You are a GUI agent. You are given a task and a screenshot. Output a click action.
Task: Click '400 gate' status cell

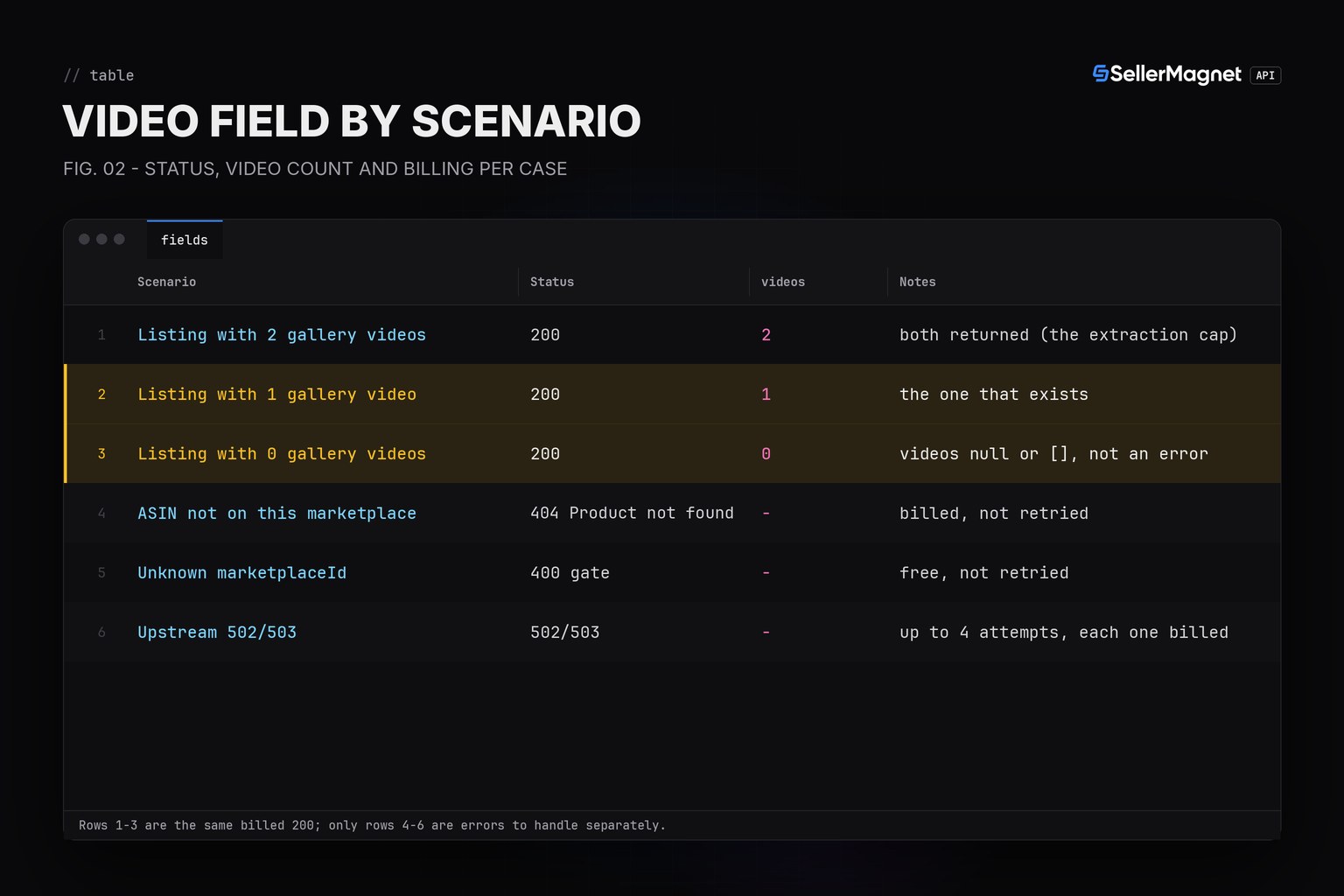click(x=570, y=573)
